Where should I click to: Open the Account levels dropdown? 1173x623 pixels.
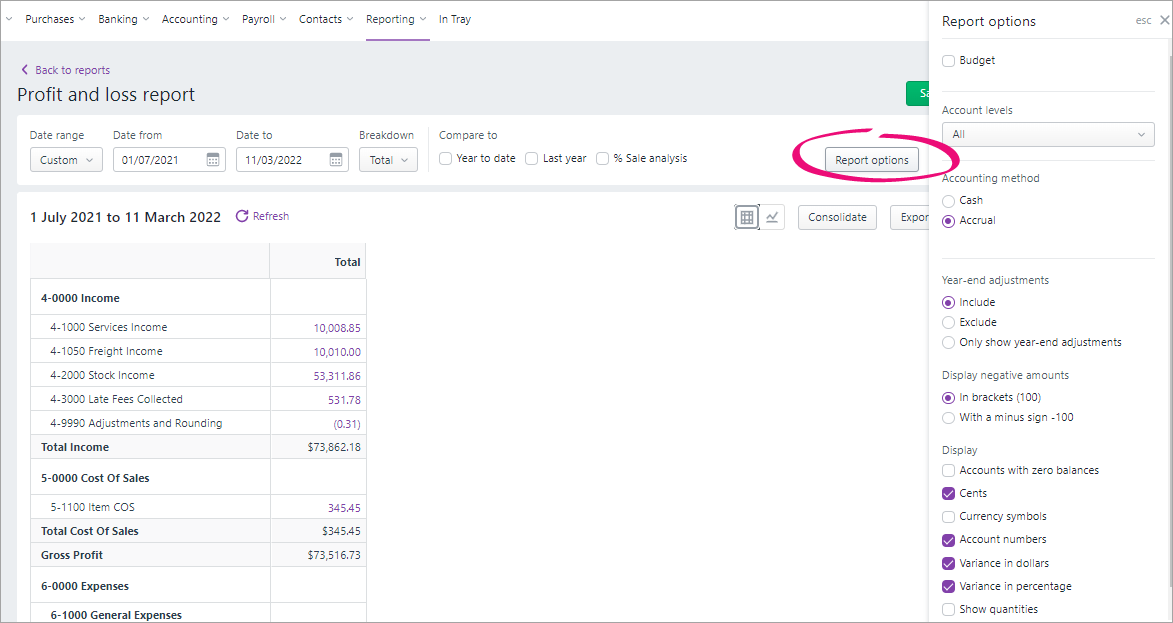coord(1048,135)
